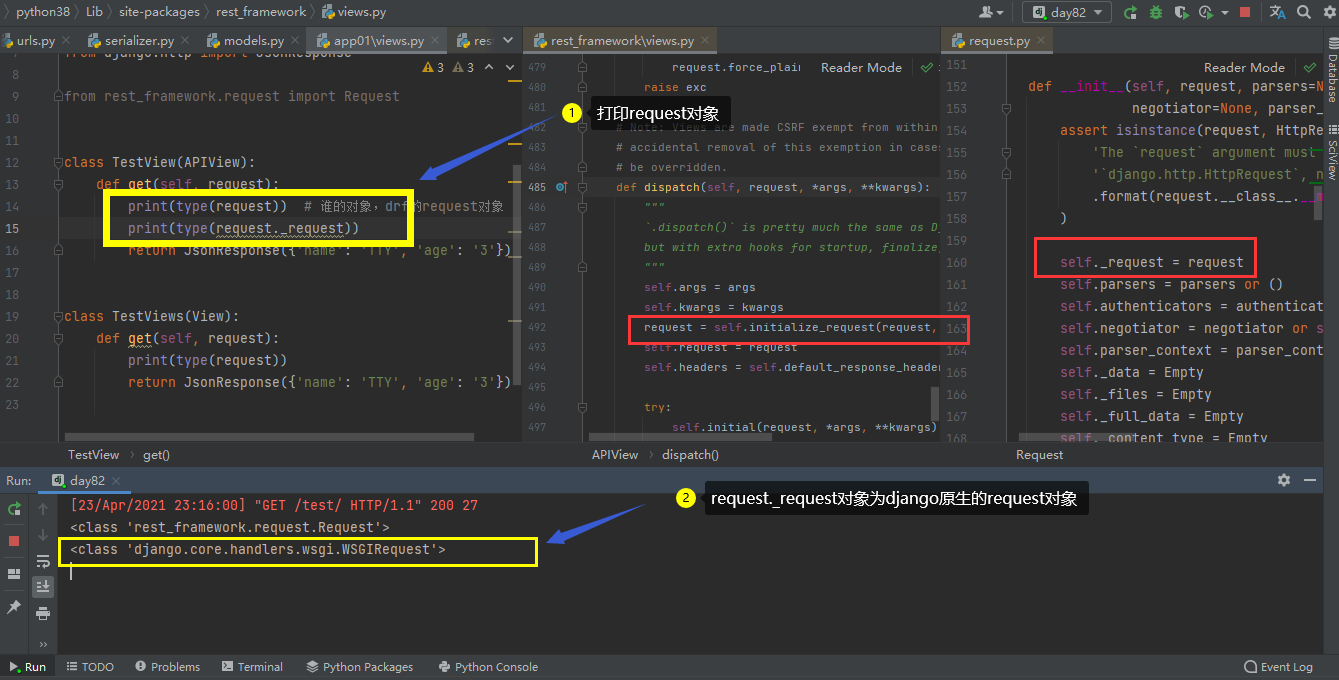Stop the running process from the top toolbar

point(1245,12)
